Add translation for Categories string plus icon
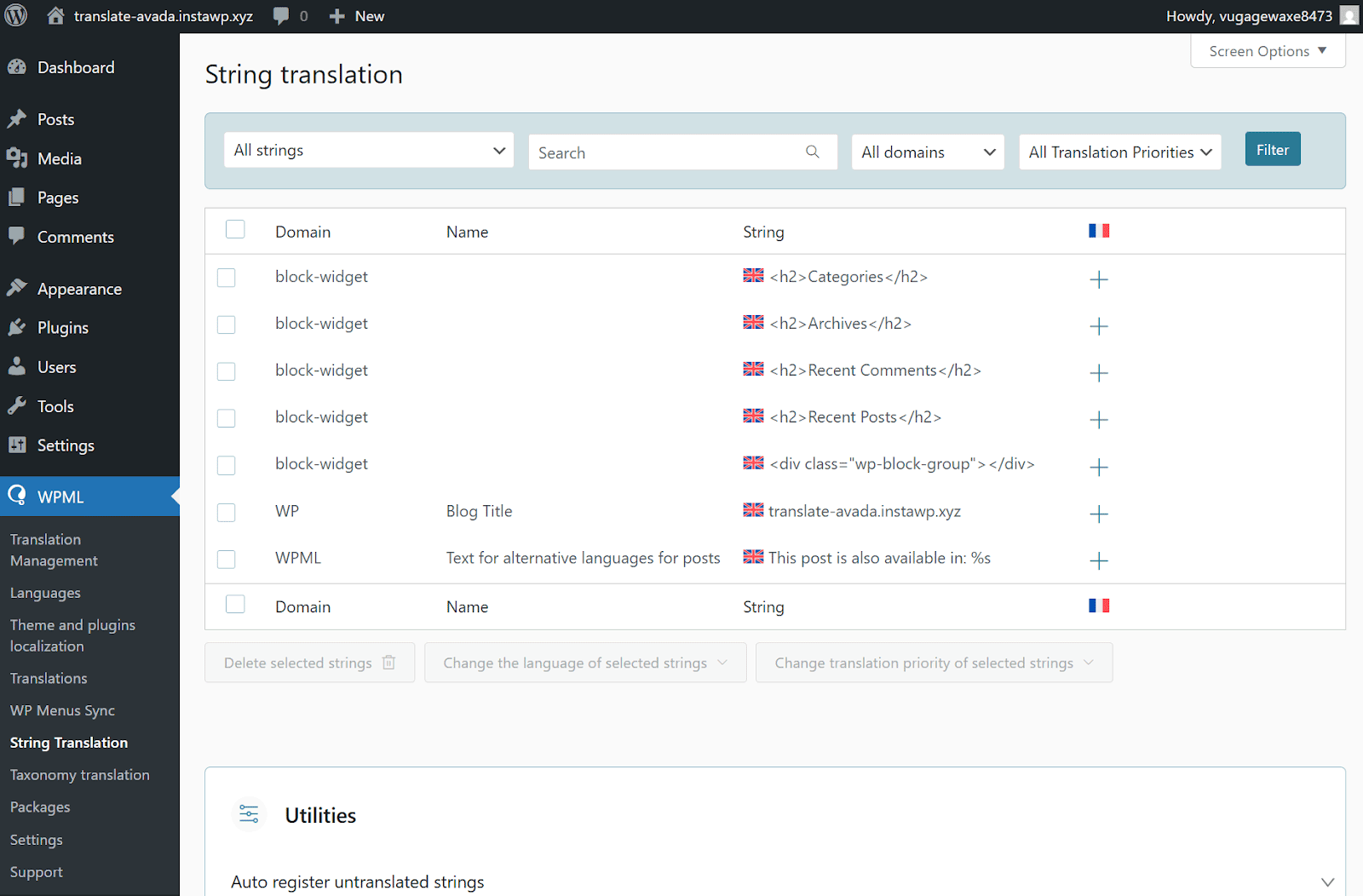1363x896 pixels. pos(1099,279)
